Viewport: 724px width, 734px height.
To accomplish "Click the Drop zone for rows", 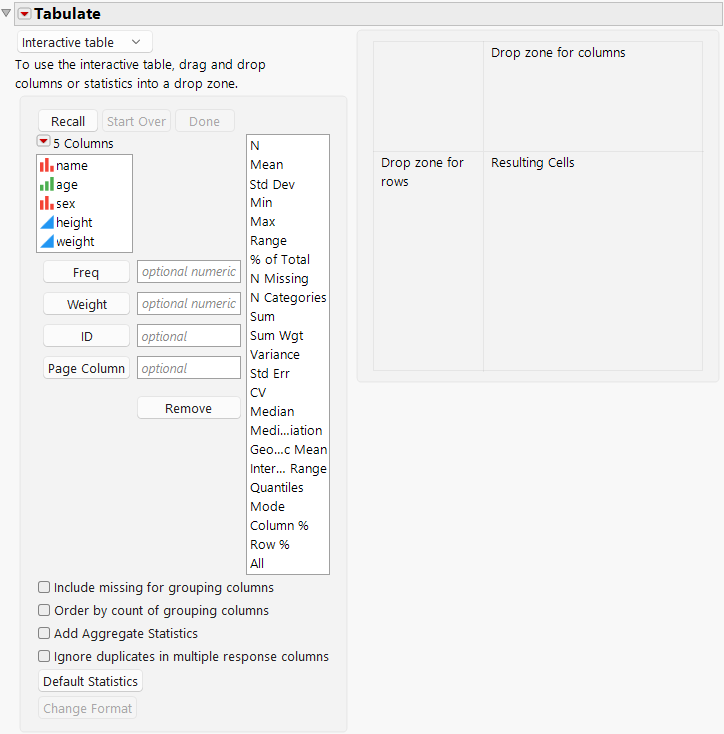I will [x=428, y=261].
